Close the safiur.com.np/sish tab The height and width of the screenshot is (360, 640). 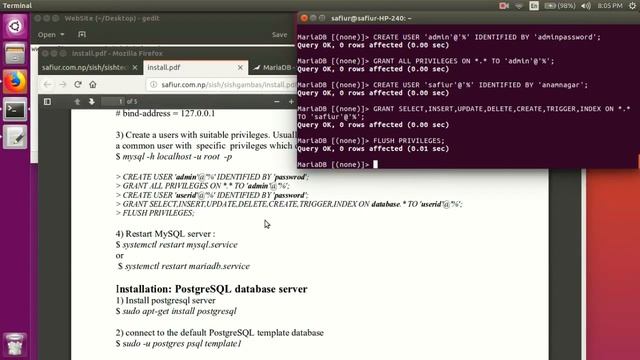click(x=135, y=67)
